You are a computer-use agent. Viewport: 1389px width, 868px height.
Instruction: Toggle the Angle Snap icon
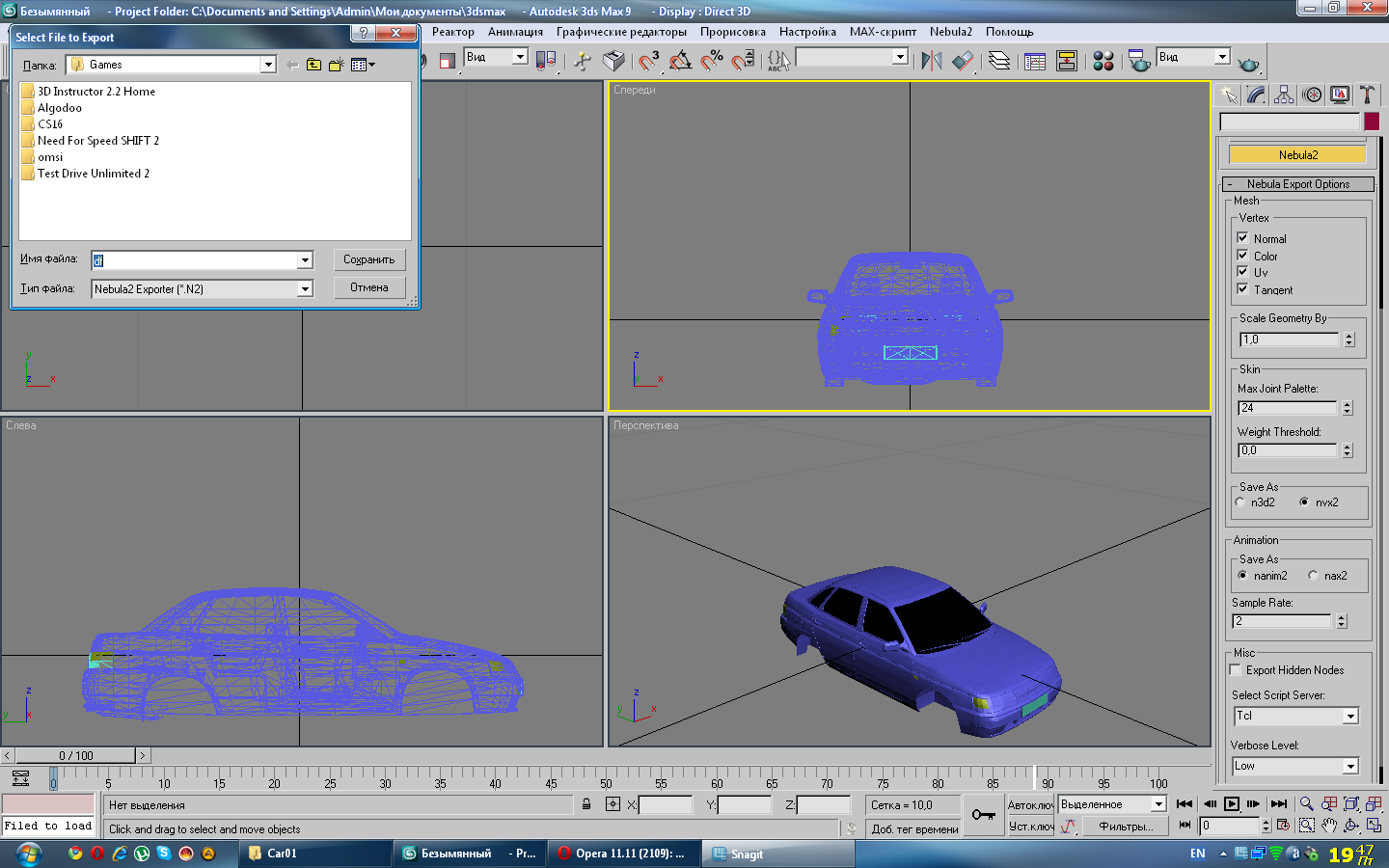(680, 61)
